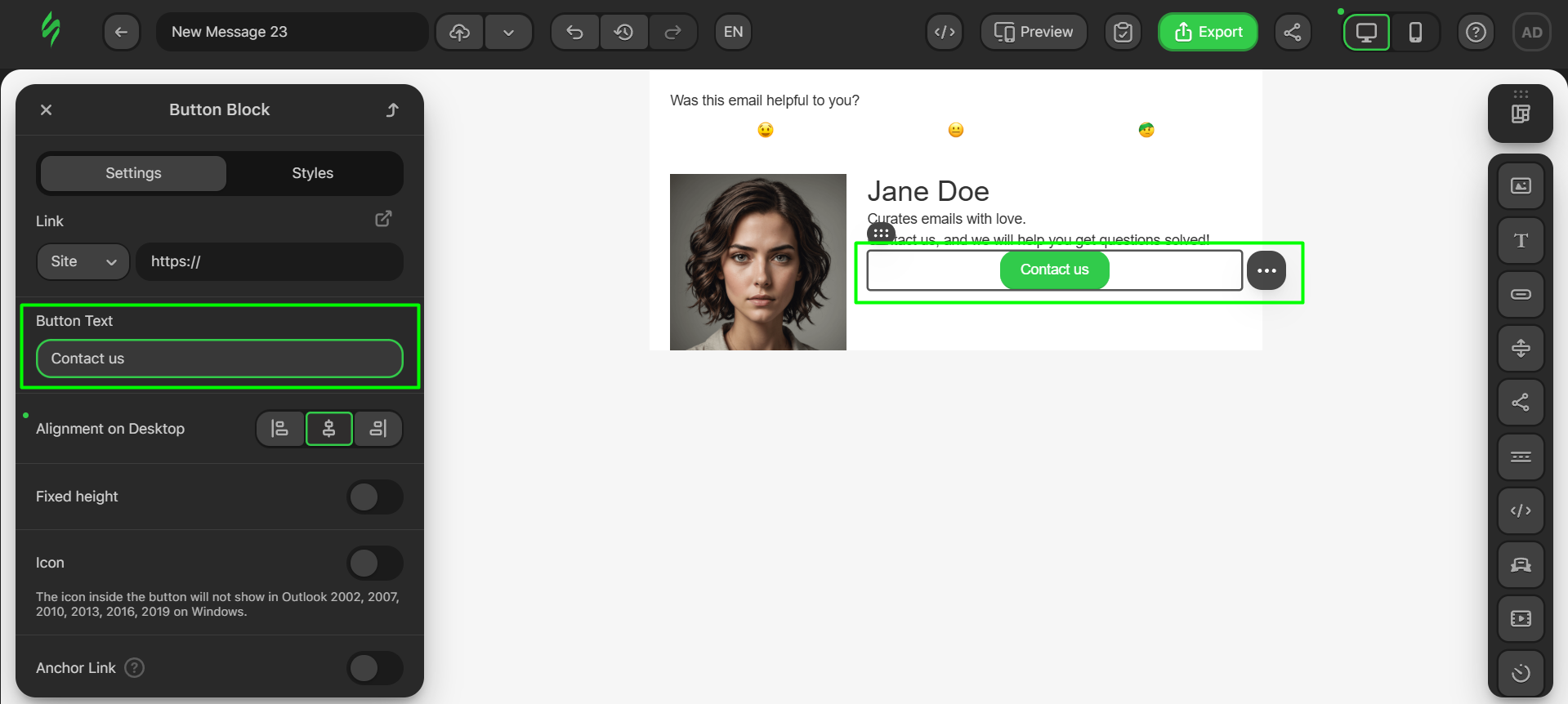The height and width of the screenshot is (704, 1568).
Task: Select the Banner block icon in sidebar
Action: pyautogui.click(x=1521, y=564)
